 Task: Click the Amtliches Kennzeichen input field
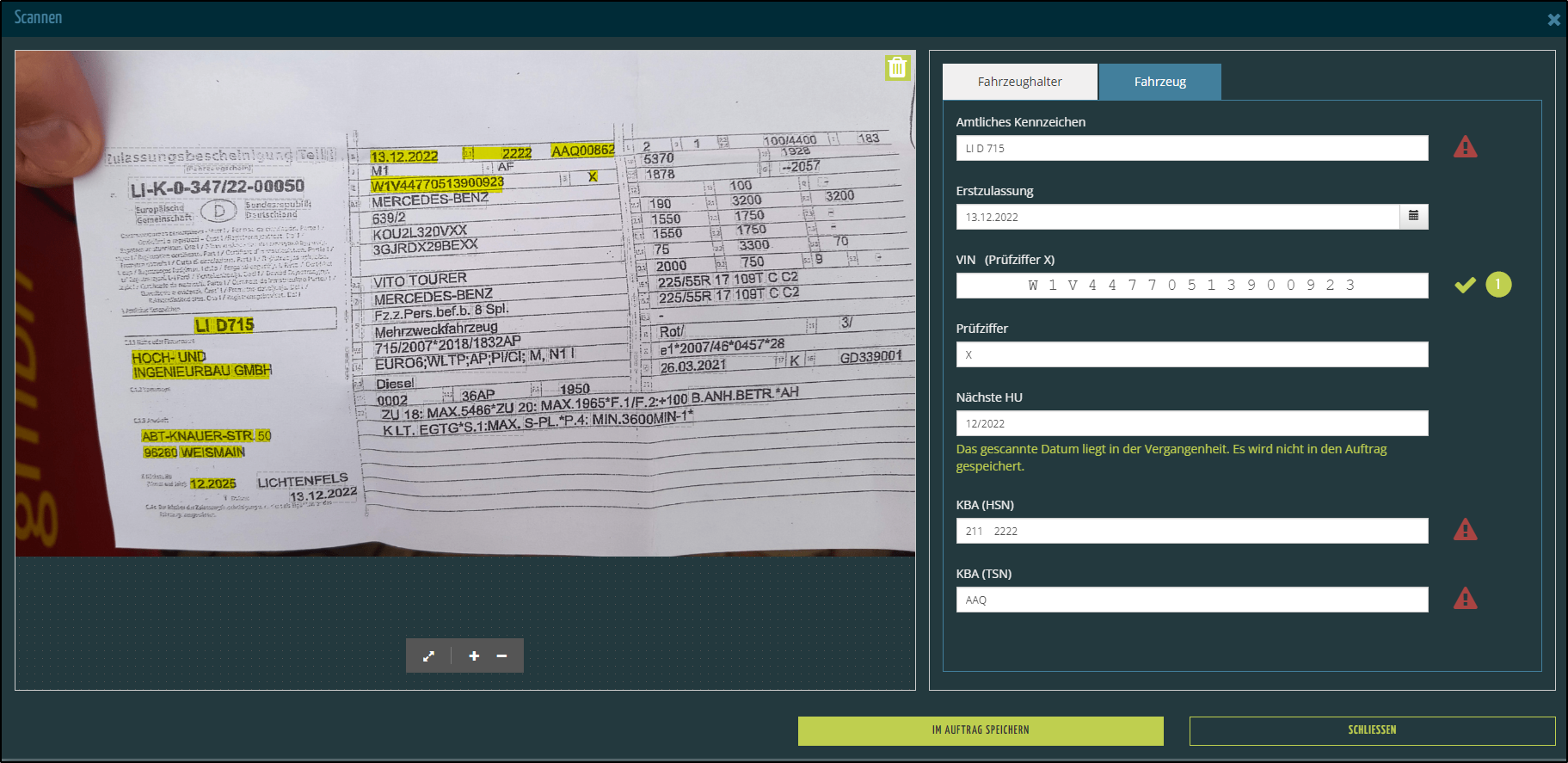click(x=1191, y=148)
